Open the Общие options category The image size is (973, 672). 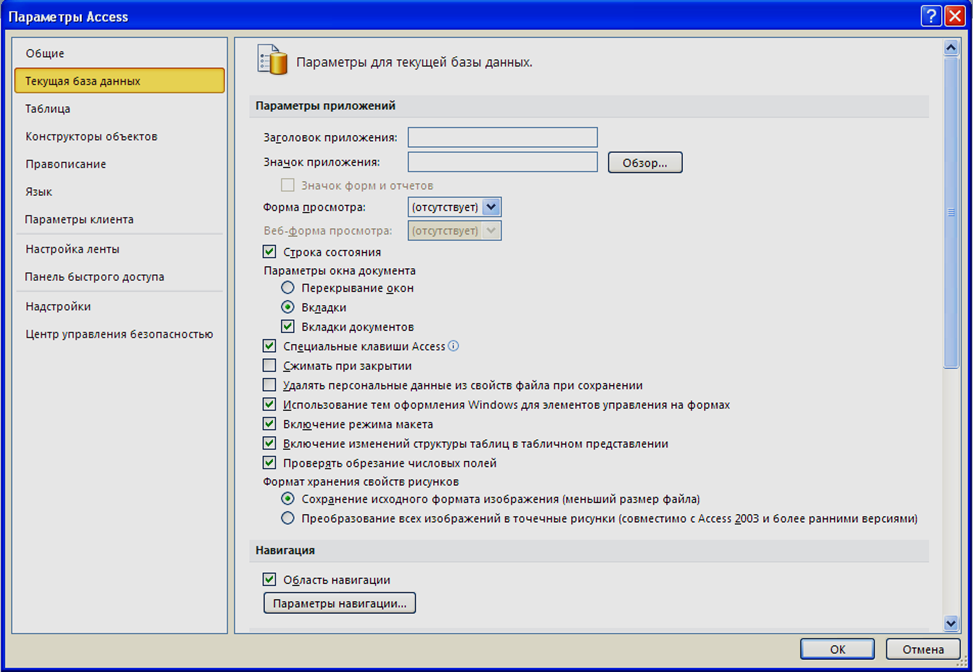pos(119,53)
